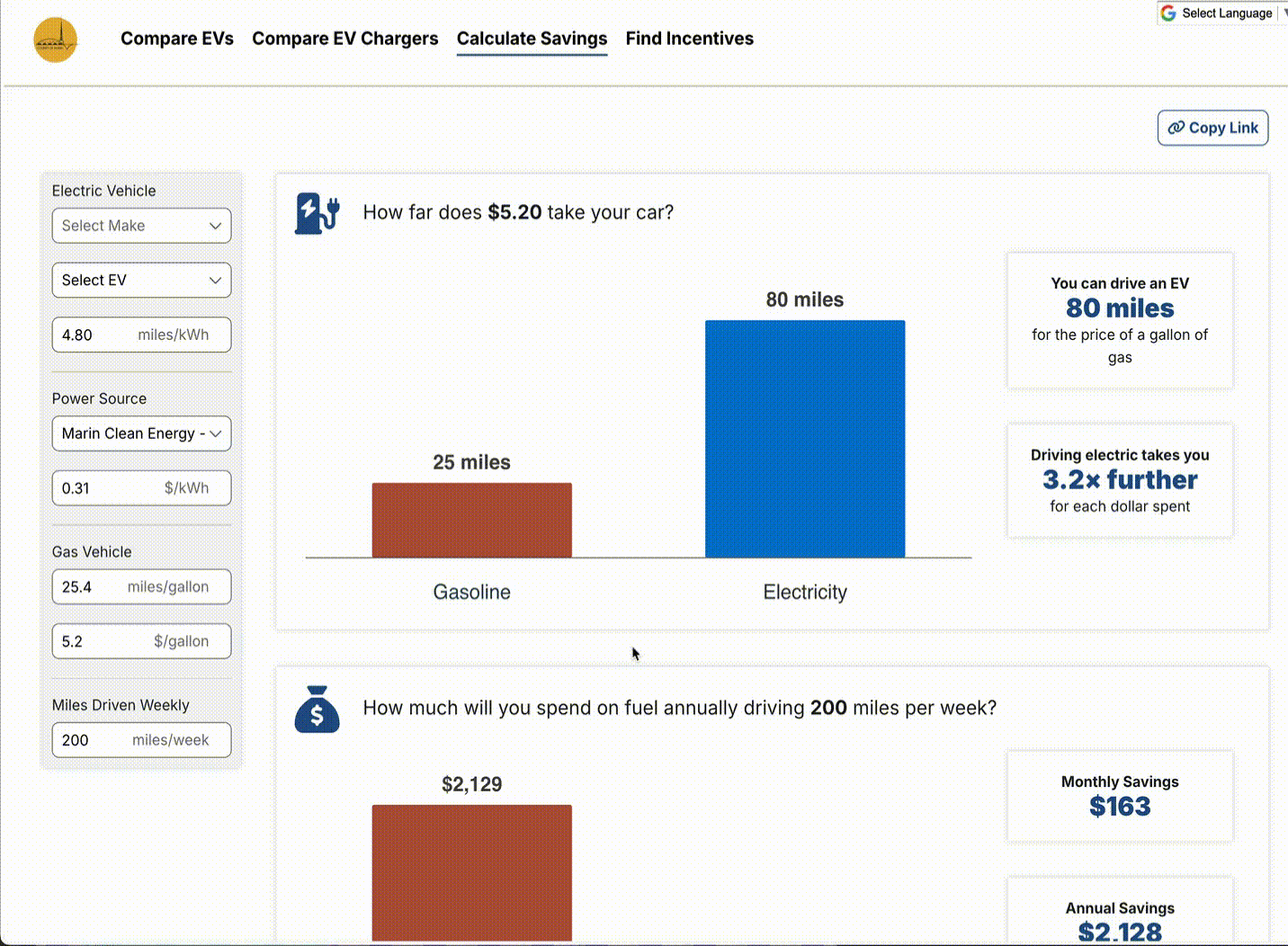The image size is (1288, 946).
Task: Click the orange Gasoline 25 miles bar
Action: [x=472, y=520]
